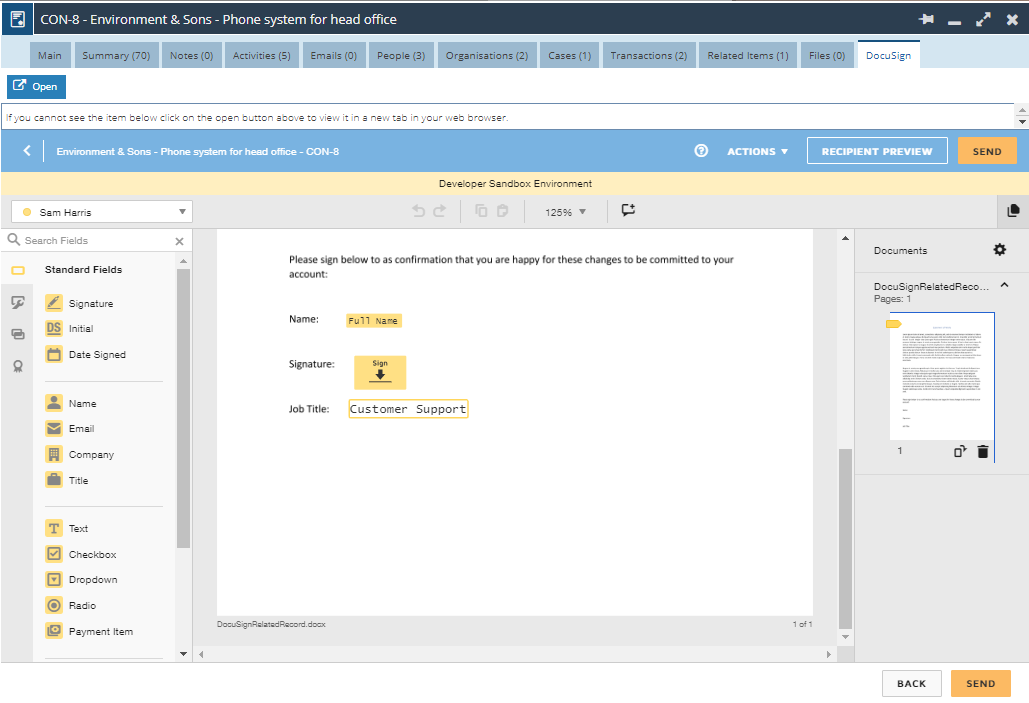Screen dimensions: 1029x703
Task: Select the standard fields palette icon
Action: [18, 270]
